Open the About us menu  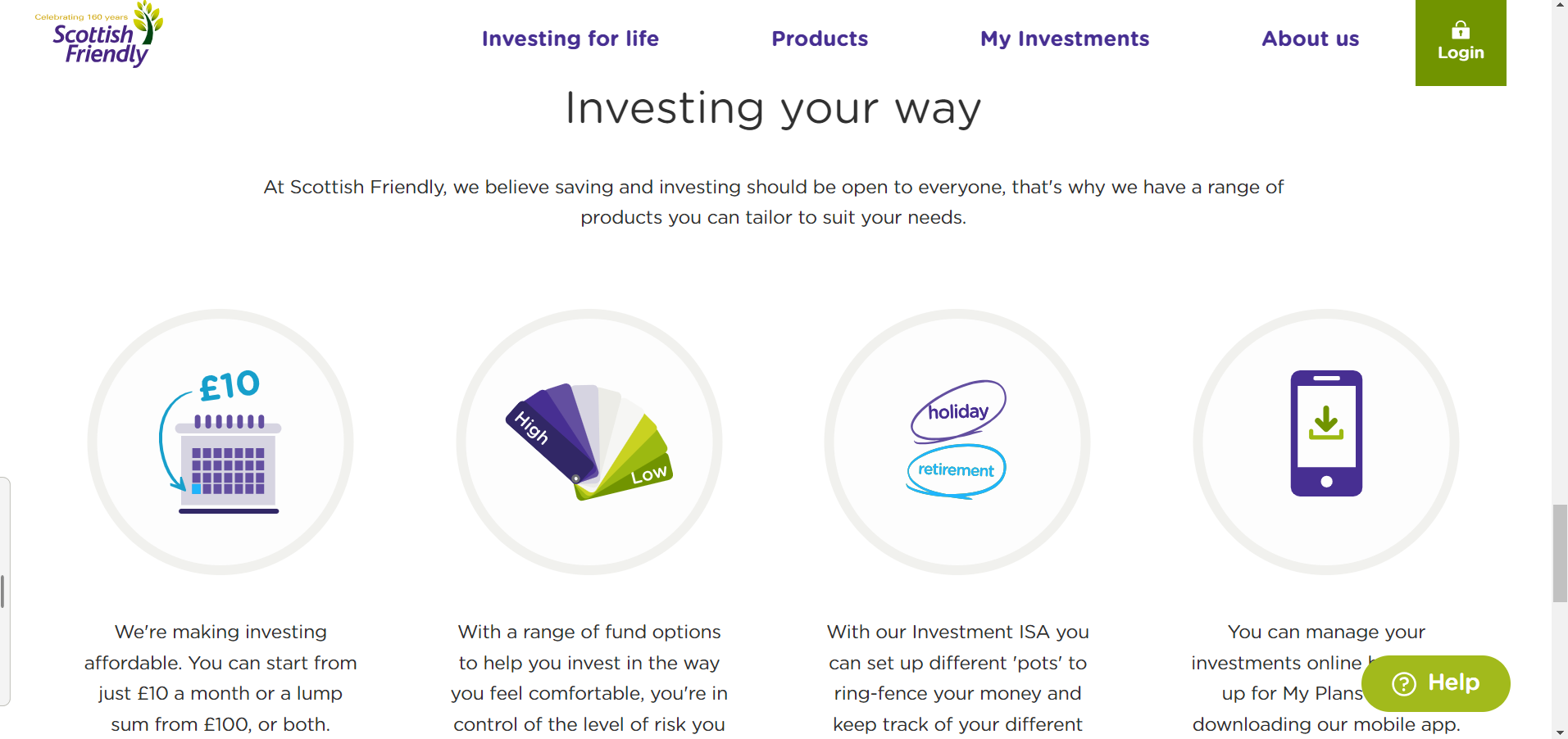[x=1310, y=39]
